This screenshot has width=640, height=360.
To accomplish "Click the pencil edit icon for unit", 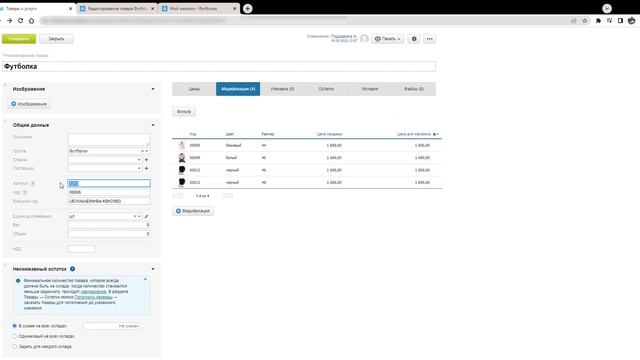I will pos(147,216).
